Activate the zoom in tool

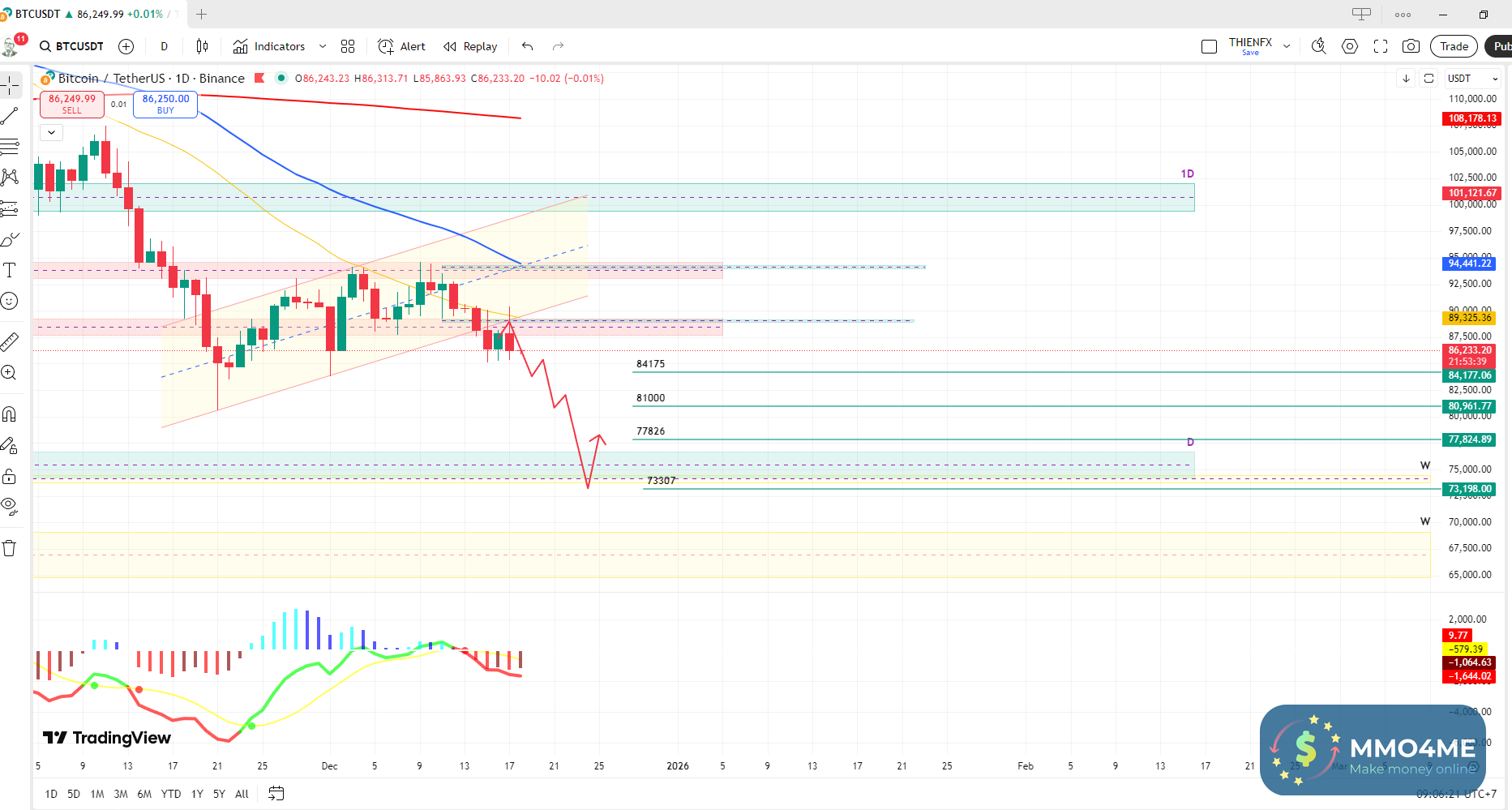tap(10, 373)
